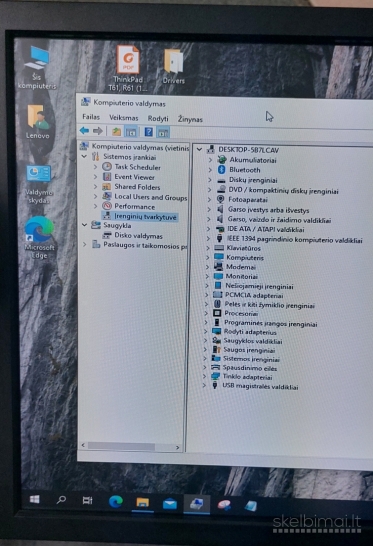Expand the Akumuliatoriai device category

tap(210, 160)
